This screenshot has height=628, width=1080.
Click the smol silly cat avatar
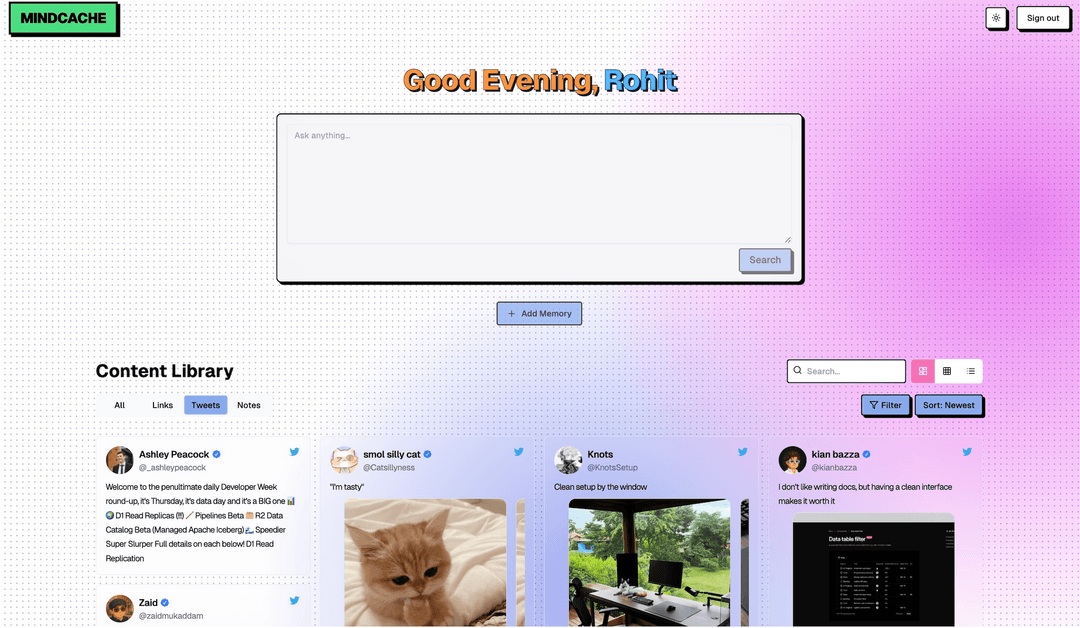click(344, 460)
